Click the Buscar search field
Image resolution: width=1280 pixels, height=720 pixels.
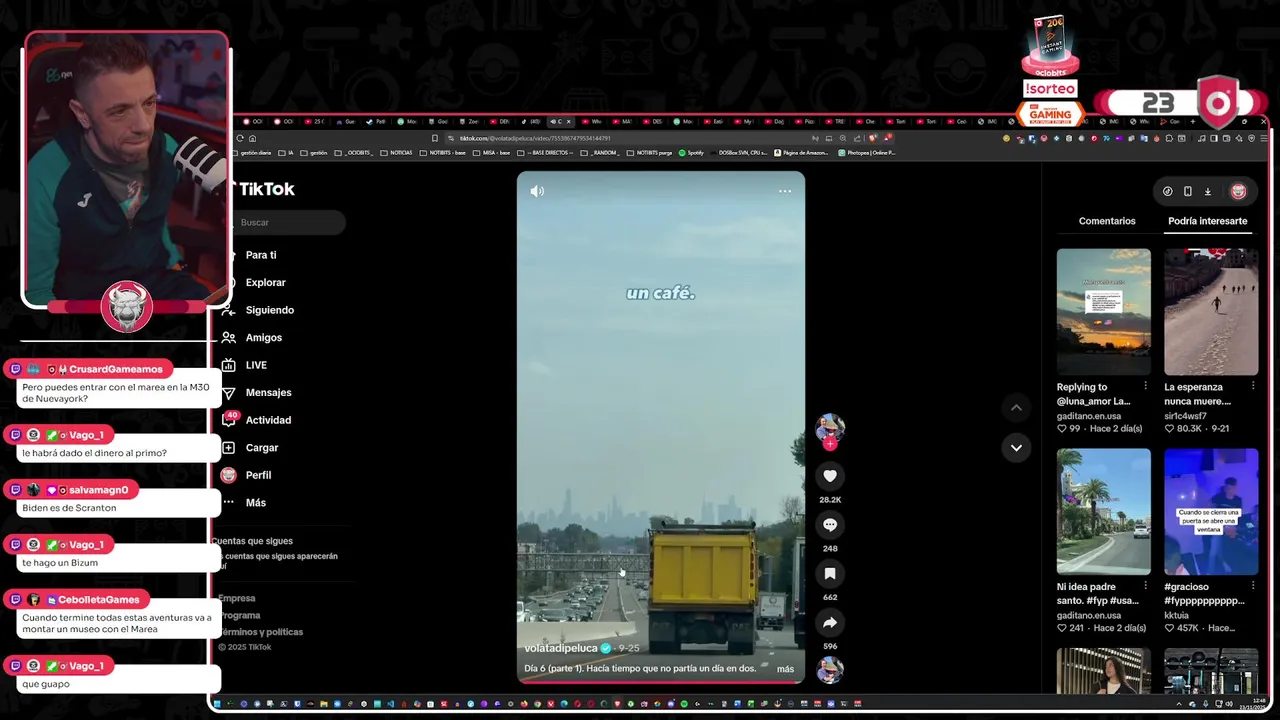click(288, 222)
